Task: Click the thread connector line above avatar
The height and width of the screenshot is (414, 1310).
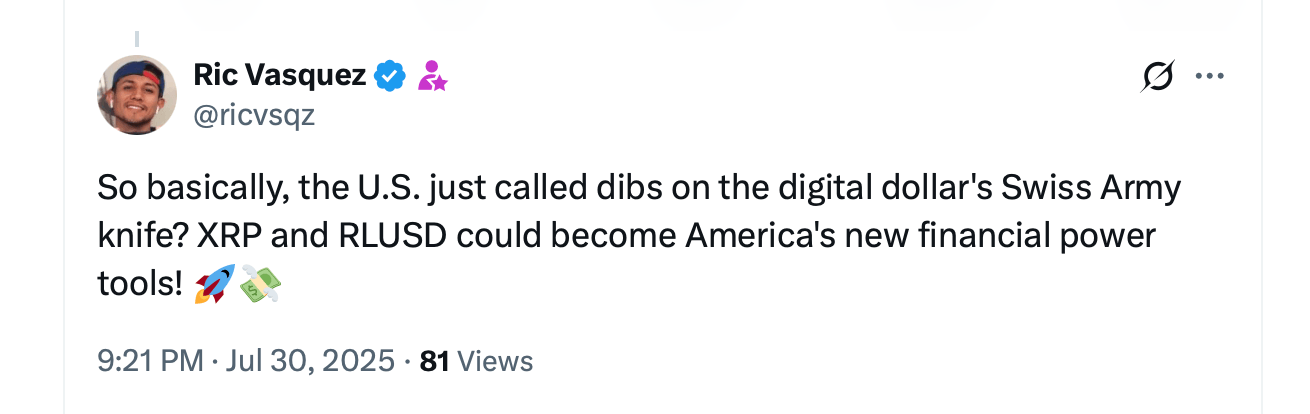Action: (x=136, y=40)
